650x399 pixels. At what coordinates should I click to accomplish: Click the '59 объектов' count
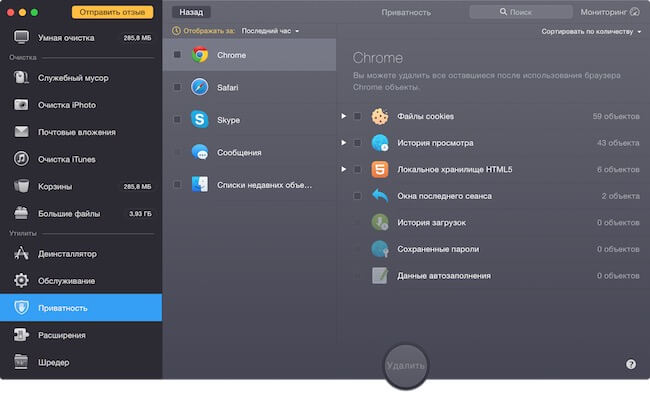(616, 116)
